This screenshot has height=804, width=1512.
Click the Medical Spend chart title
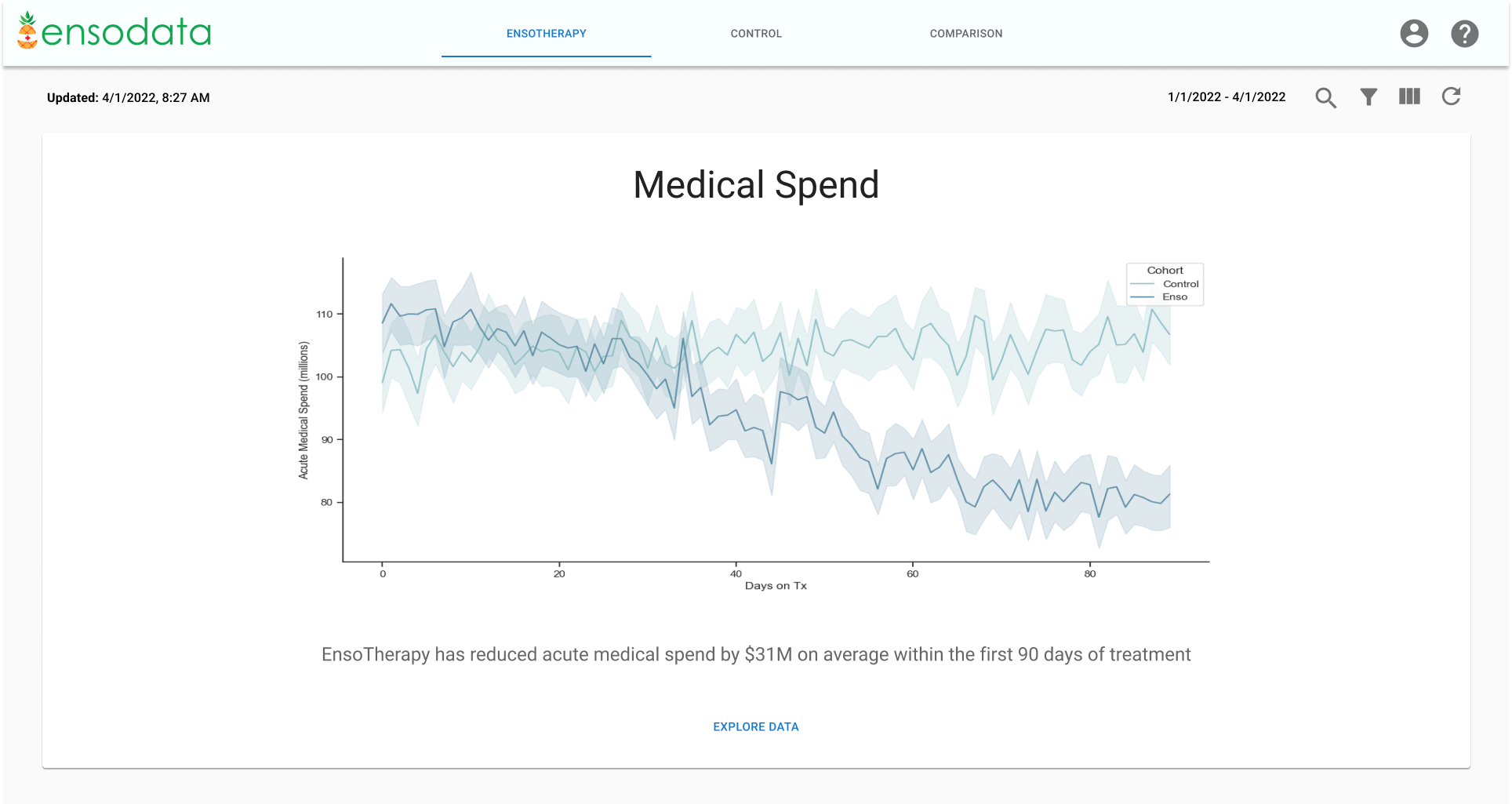point(755,185)
